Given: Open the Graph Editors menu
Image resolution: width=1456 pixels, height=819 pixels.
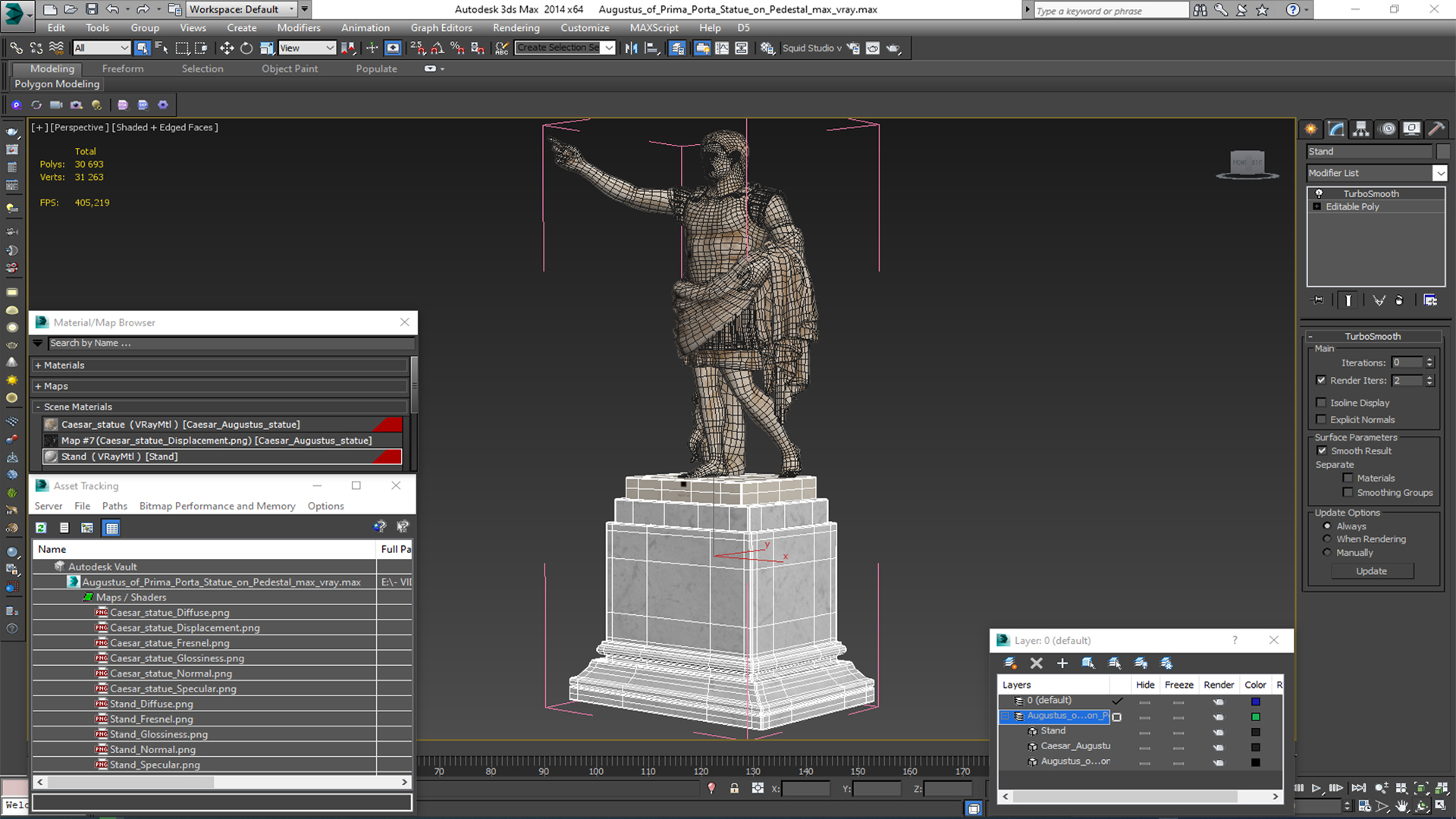Looking at the screenshot, I should point(441,27).
